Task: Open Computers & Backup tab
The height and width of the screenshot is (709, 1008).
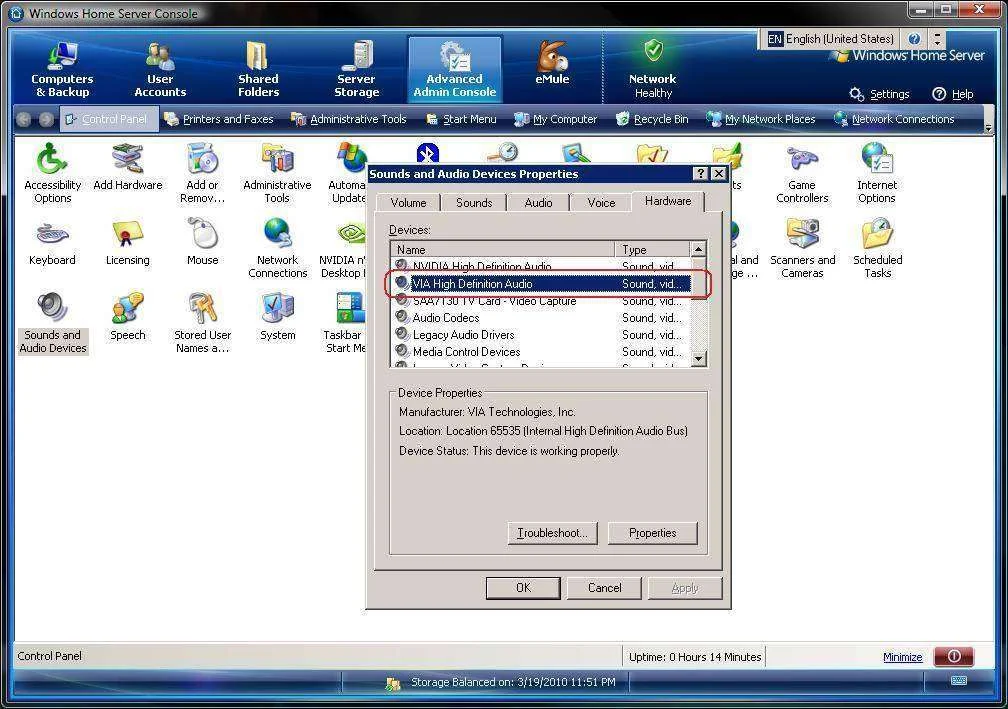Action: (62, 69)
